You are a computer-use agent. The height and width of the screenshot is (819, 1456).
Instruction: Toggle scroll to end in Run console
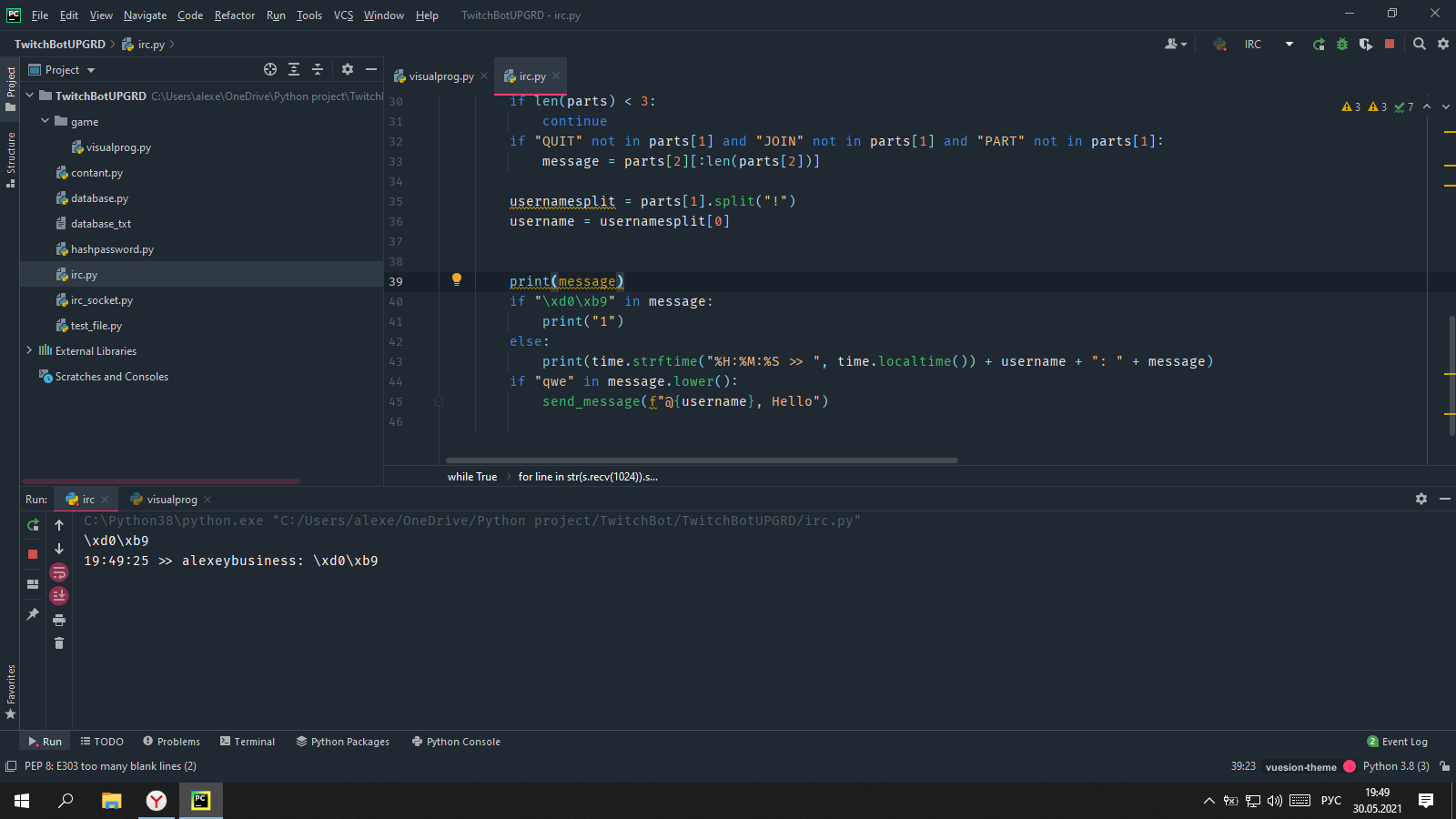(59, 596)
